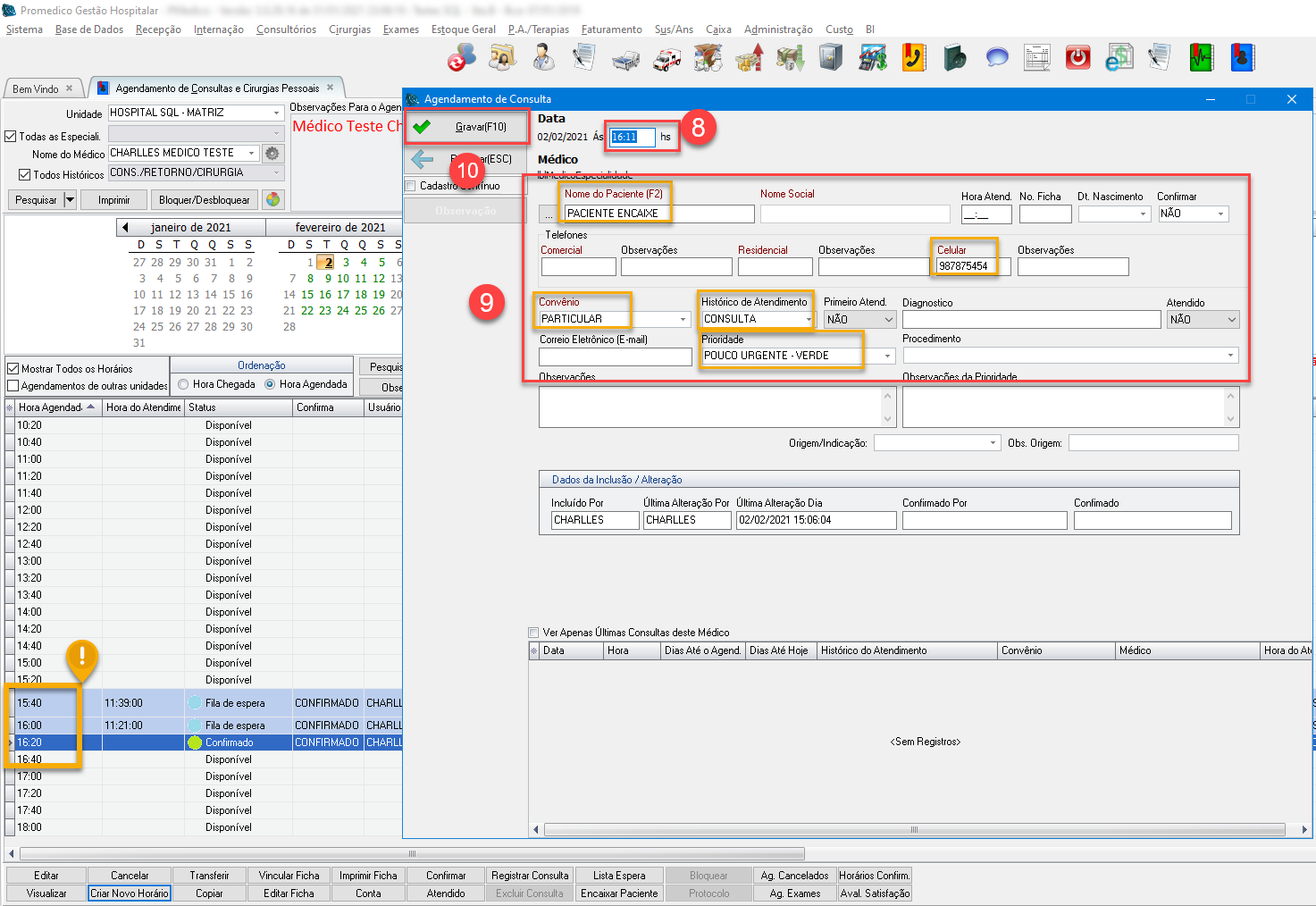Expand Nome do Médico dropdown
The height and width of the screenshot is (906, 1316).
coord(252,153)
